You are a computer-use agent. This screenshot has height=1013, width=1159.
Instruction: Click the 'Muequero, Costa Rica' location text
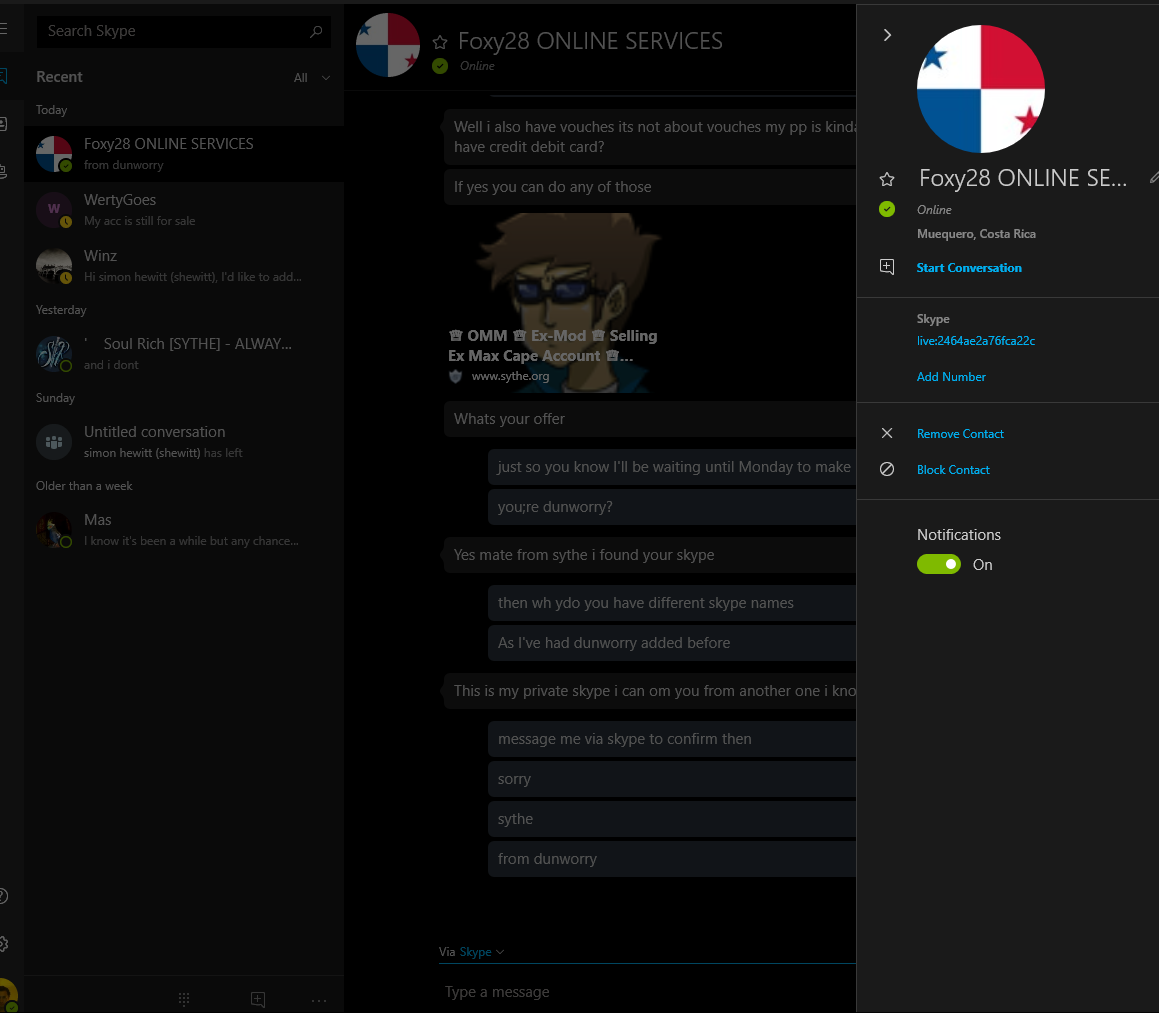pos(976,234)
